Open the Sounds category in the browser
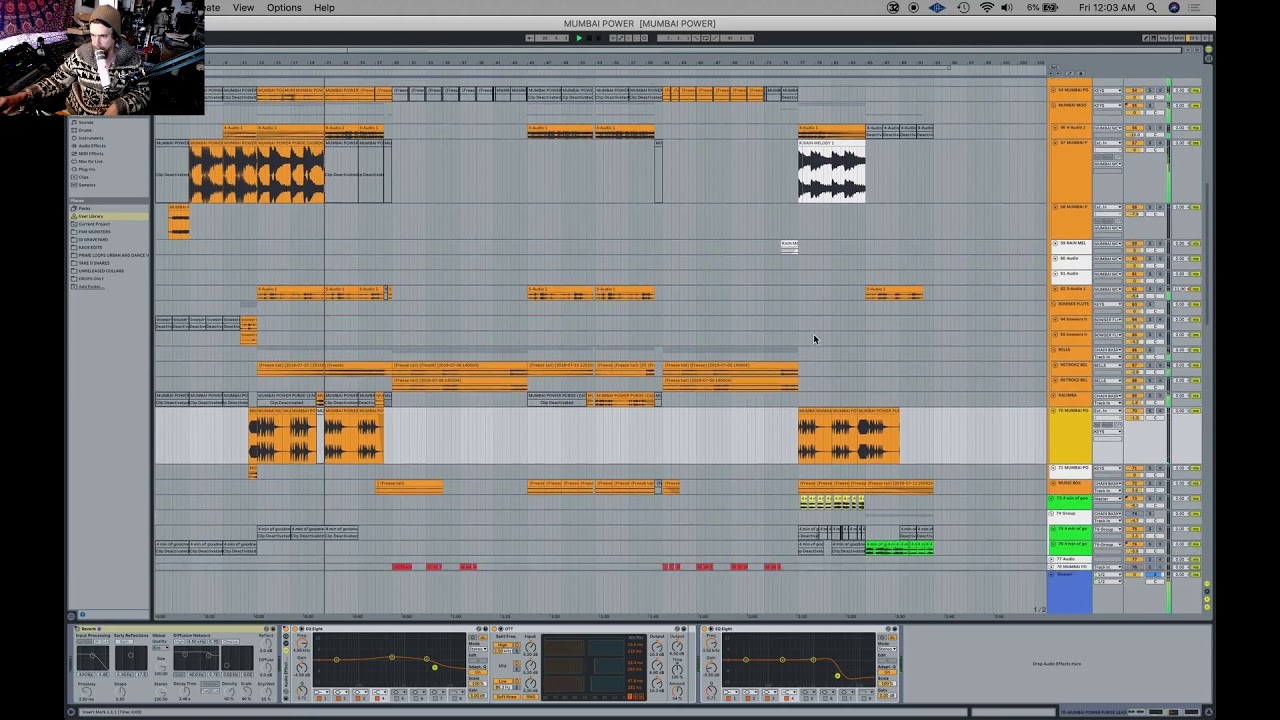This screenshot has width=1280, height=720. click(x=86, y=122)
